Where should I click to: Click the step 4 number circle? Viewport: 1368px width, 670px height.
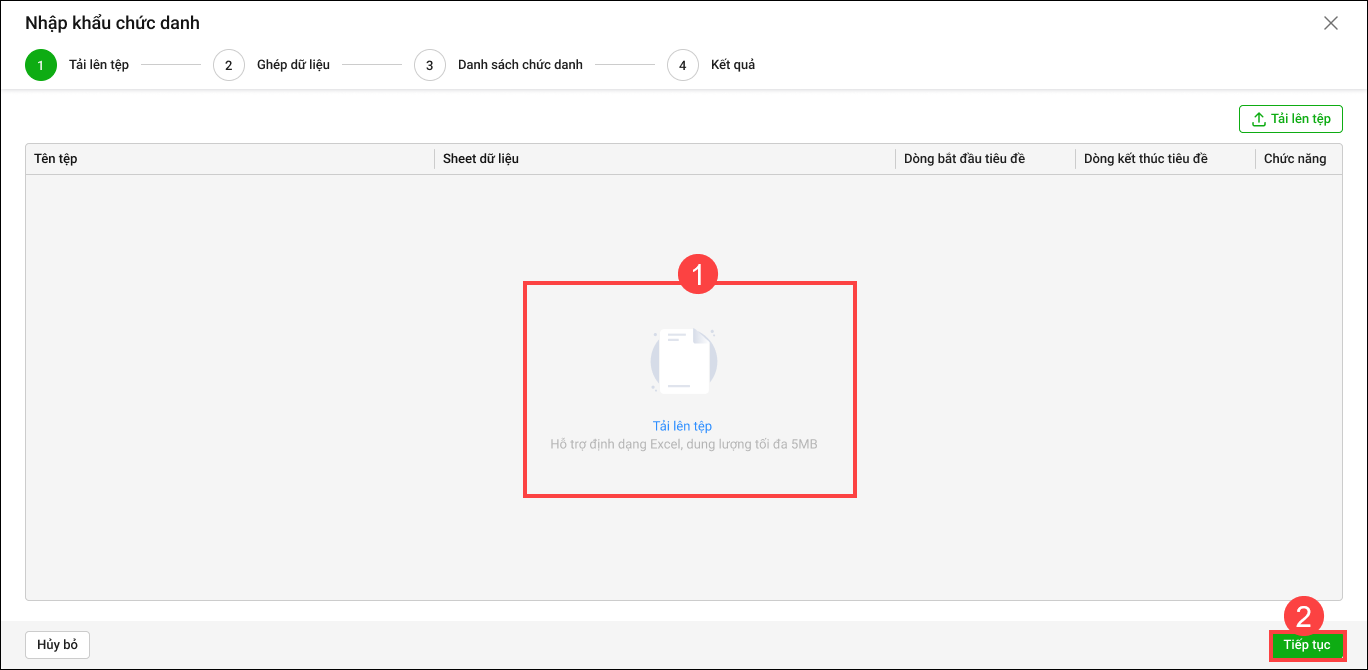point(683,66)
